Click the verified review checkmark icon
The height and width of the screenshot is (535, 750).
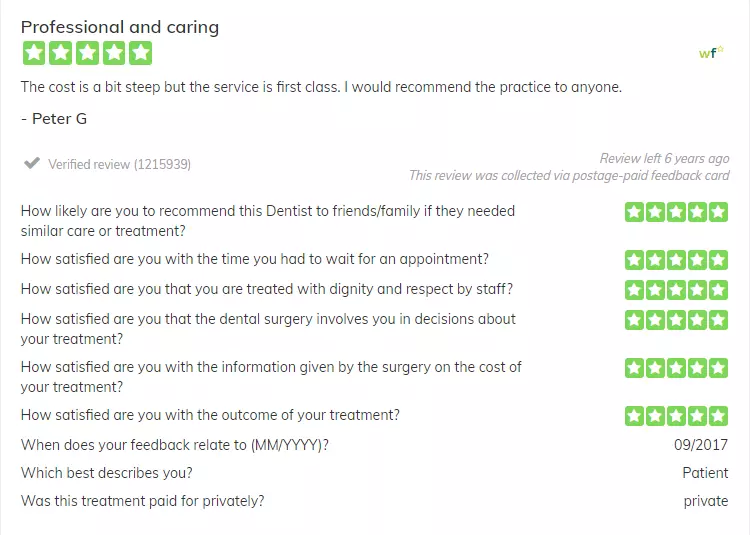32,164
